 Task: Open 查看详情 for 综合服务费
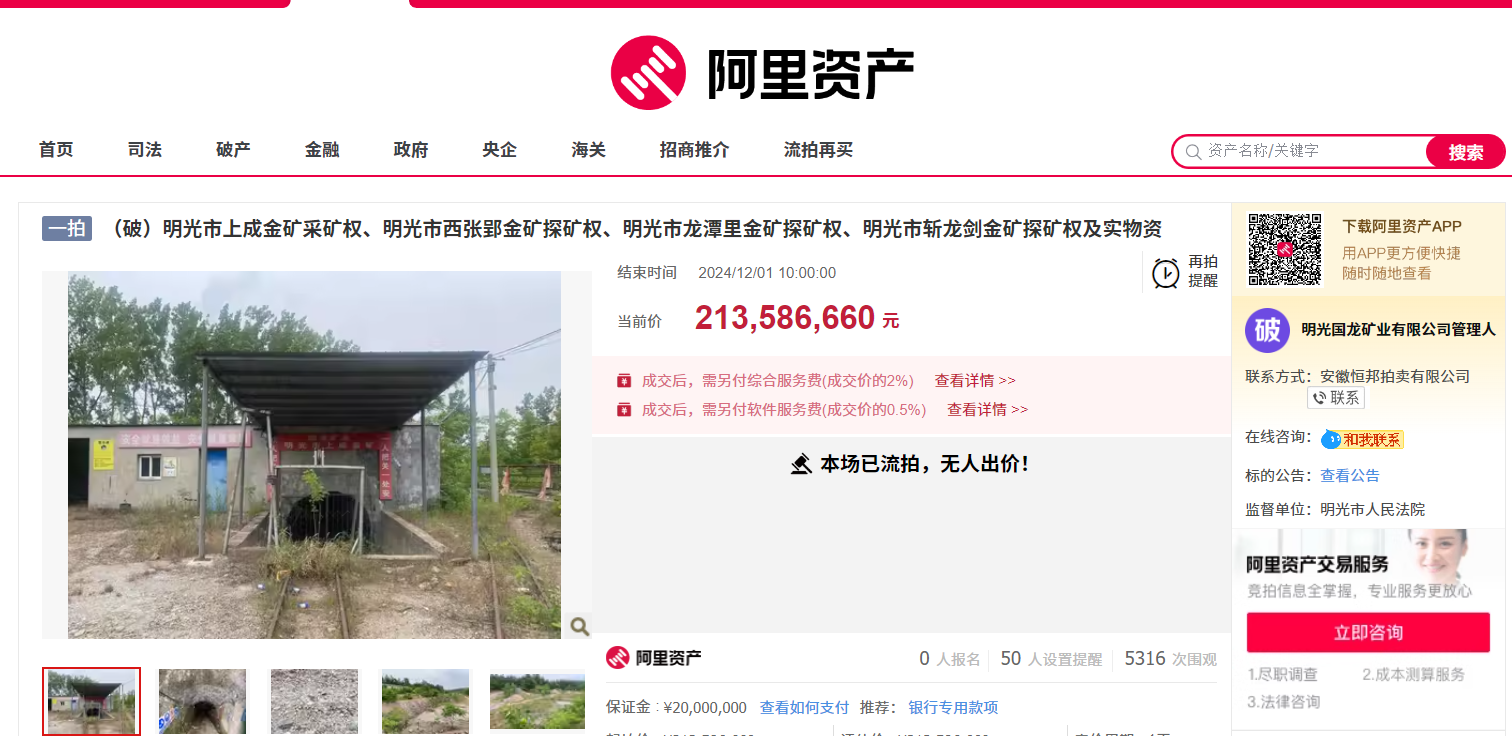click(x=975, y=381)
